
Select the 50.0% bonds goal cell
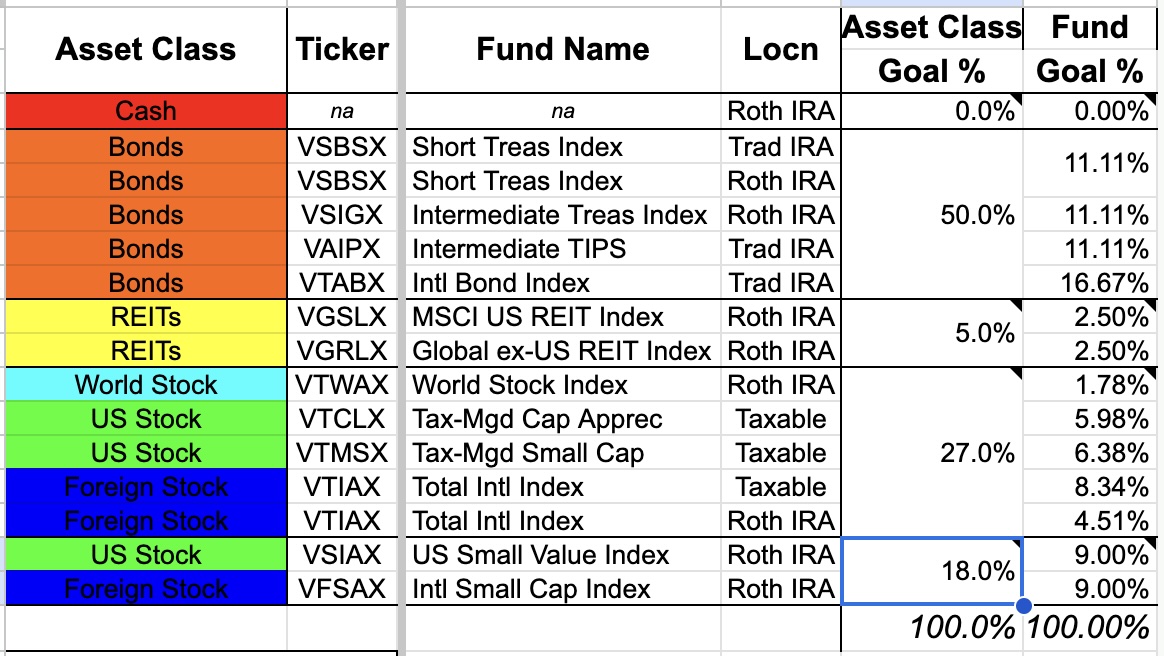(x=932, y=215)
